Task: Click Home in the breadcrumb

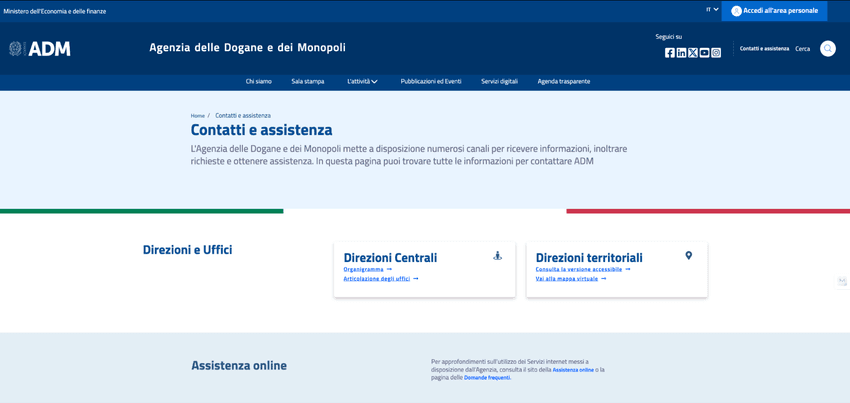Action: (197, 116)
